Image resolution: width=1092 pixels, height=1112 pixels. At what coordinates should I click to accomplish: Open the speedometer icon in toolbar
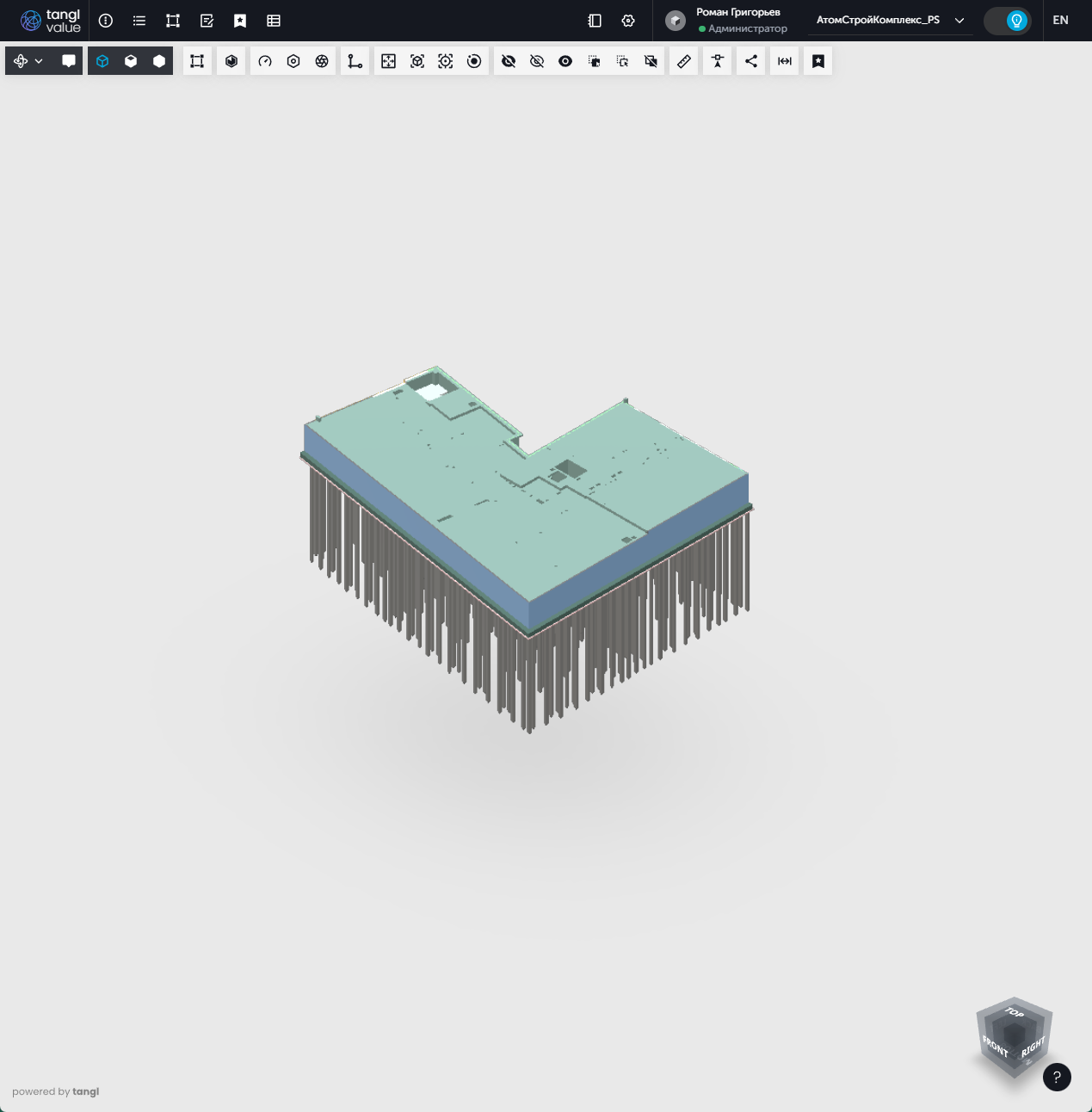pyautogui.click(x=265, y=61)
